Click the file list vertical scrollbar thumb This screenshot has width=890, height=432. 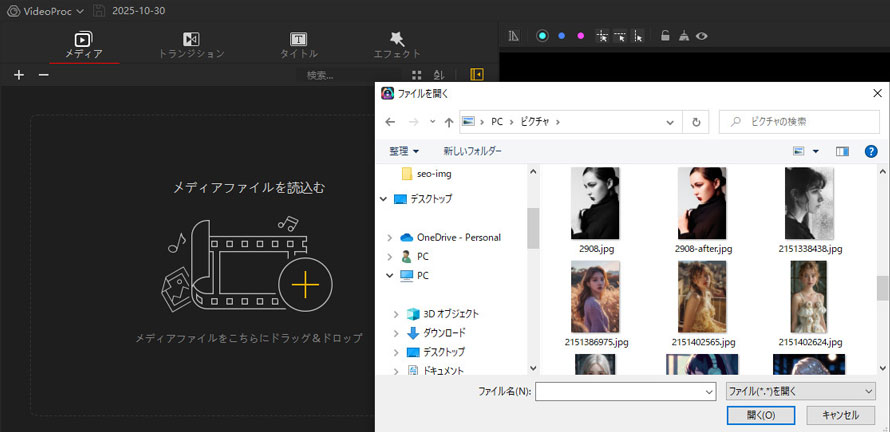pyautogui.click(x=883, y=288)
